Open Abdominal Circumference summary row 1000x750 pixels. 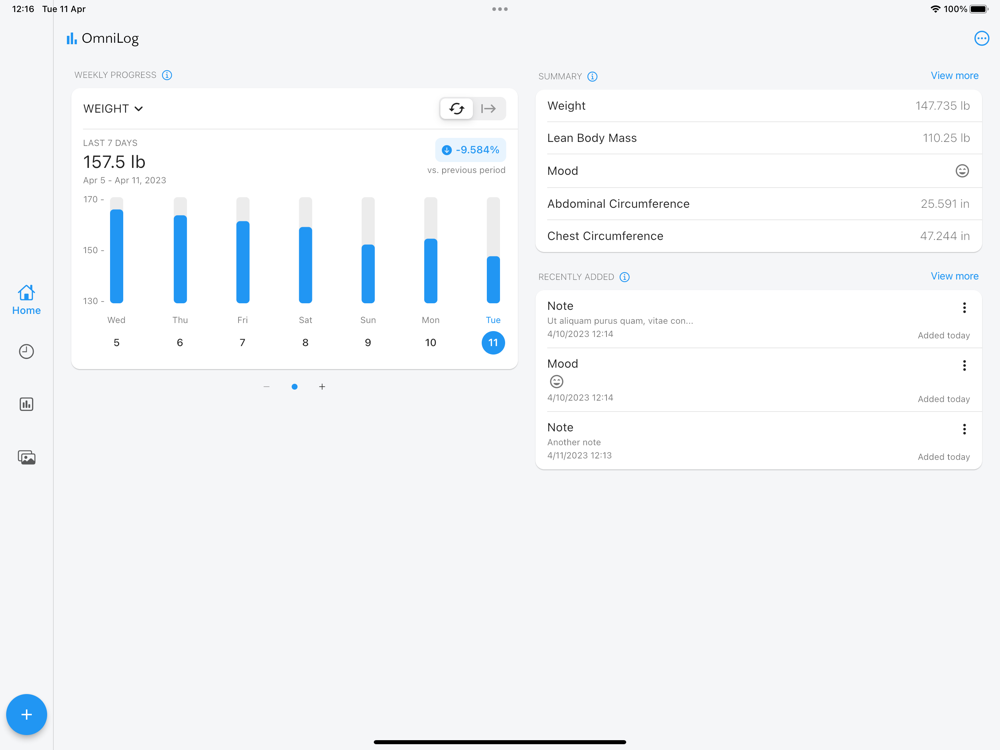click(x=758, y=204)
